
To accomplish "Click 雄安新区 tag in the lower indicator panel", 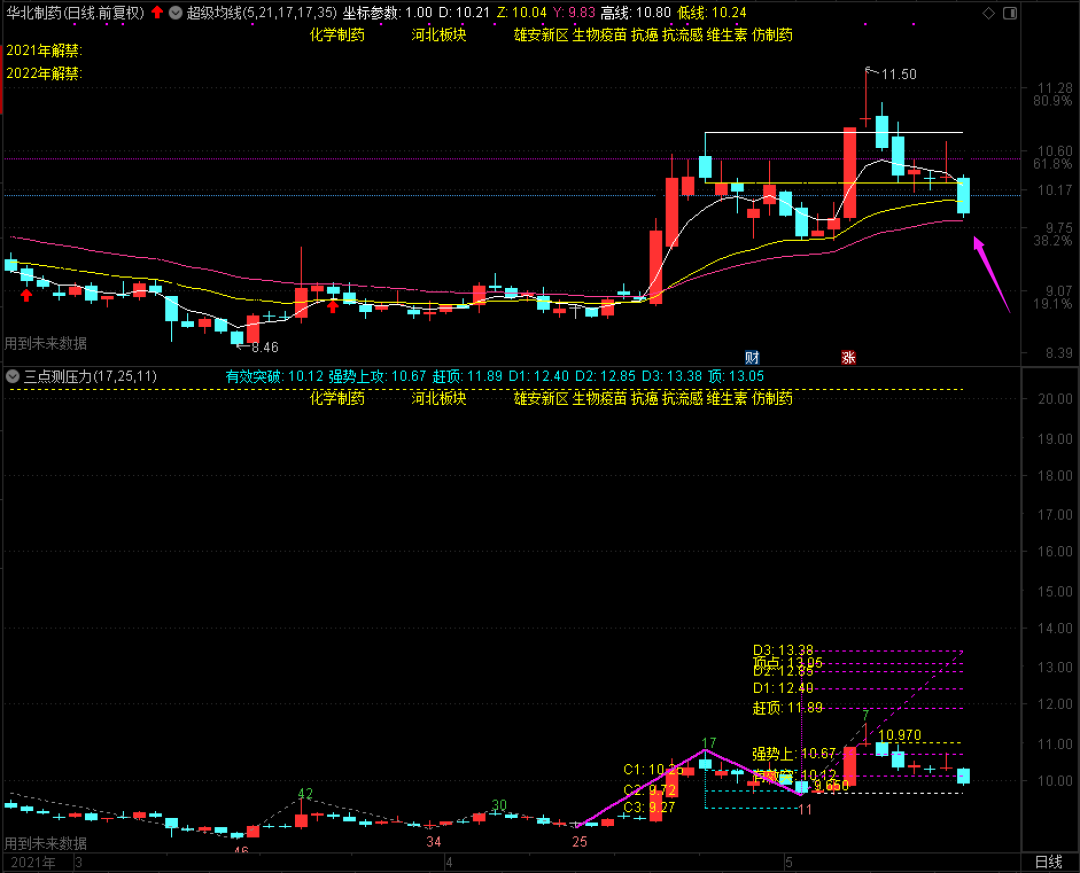I will (541, 398).
